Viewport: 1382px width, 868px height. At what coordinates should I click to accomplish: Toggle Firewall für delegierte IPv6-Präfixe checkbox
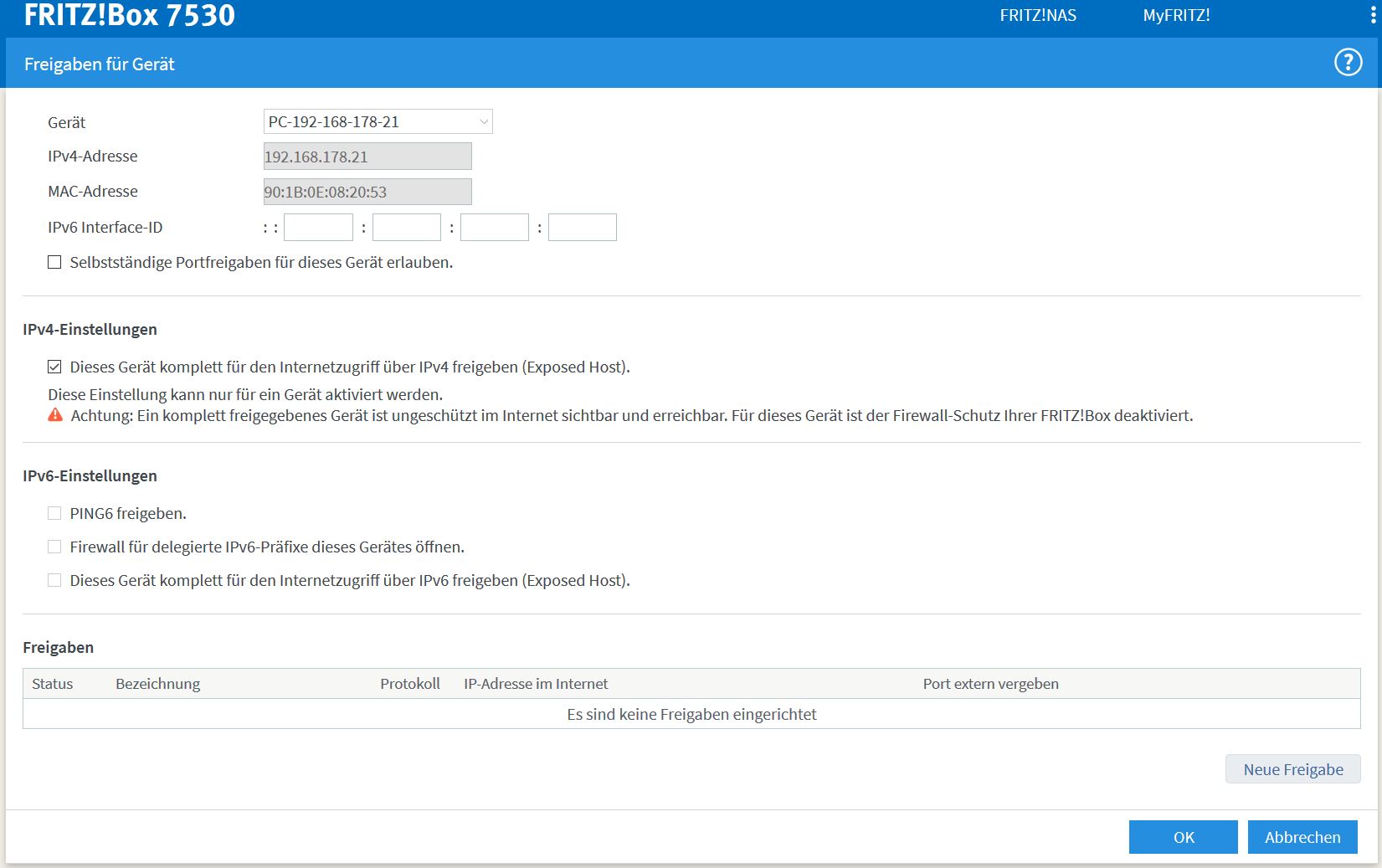pyautogui.click(x=54, y=547)
